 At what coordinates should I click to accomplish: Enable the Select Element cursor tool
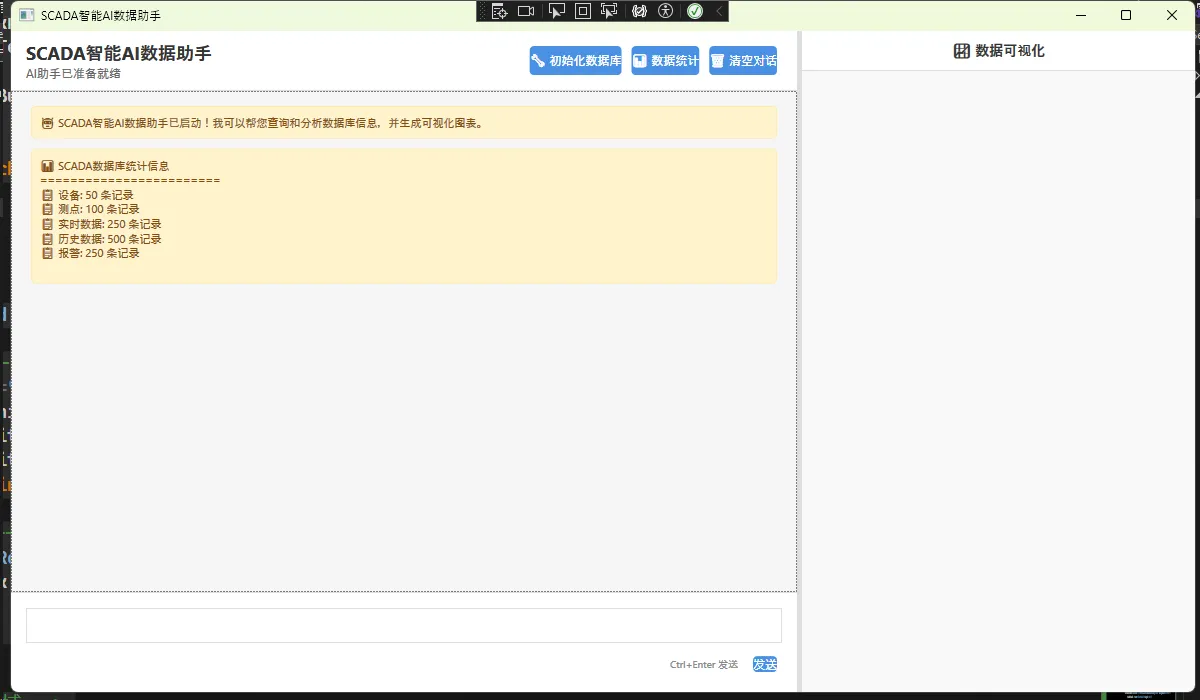(557, 11)
